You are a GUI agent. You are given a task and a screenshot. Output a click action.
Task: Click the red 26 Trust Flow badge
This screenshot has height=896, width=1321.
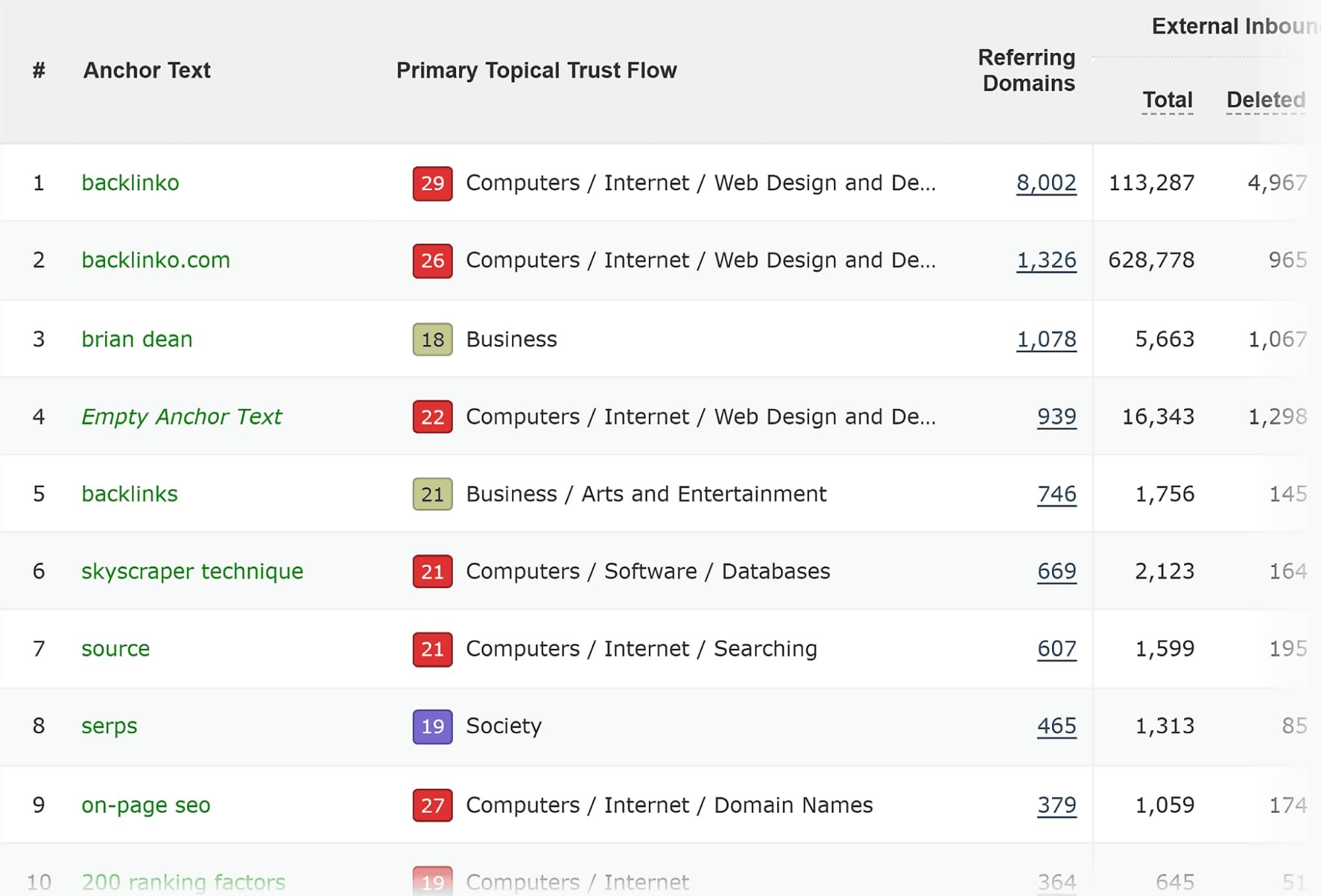pos(433,260)
